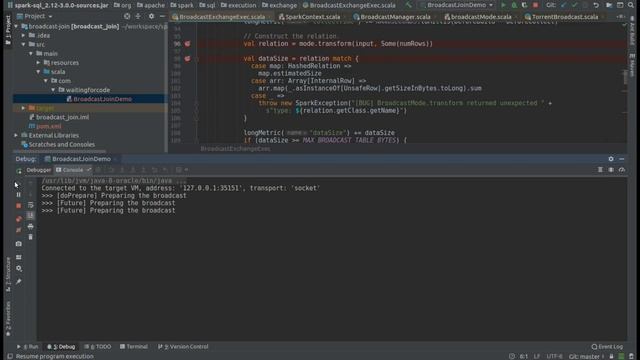
Task: Toggle scroll to end in console
Action: 31,216
